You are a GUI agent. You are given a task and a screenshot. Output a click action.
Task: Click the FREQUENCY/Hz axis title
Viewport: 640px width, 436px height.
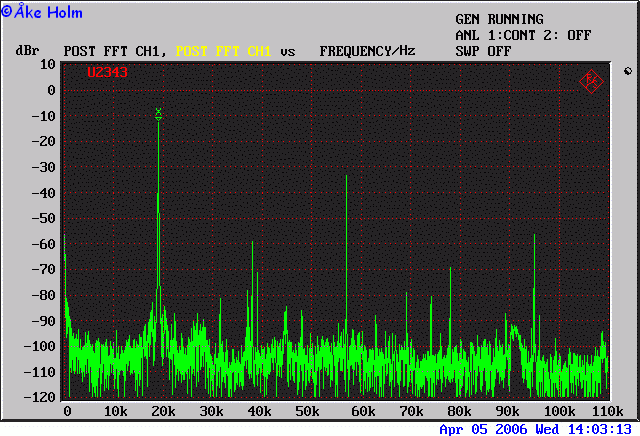(367, 51)
